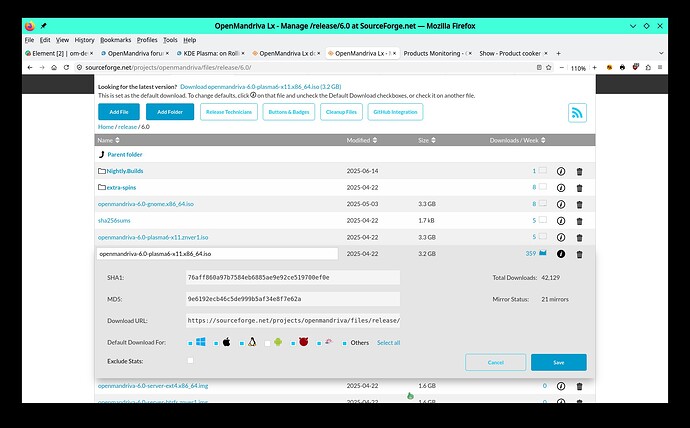Zoom in with the plus icon
This screenshot has width=690, height=428.
[595, 67]
